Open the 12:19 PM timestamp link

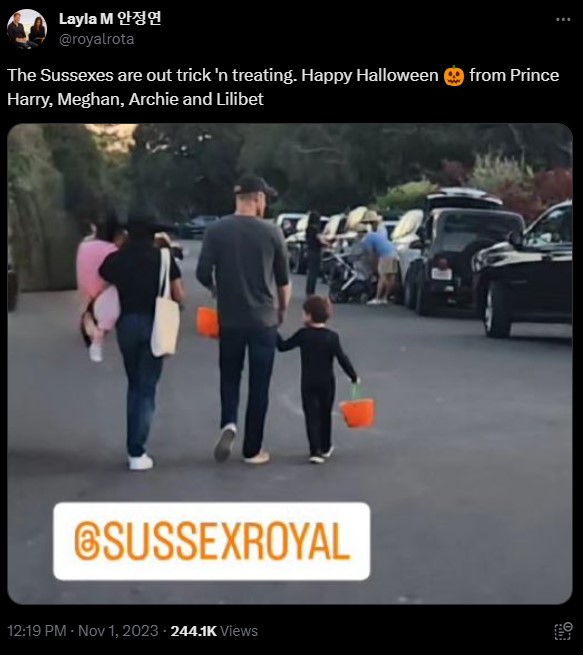[37, 631]
